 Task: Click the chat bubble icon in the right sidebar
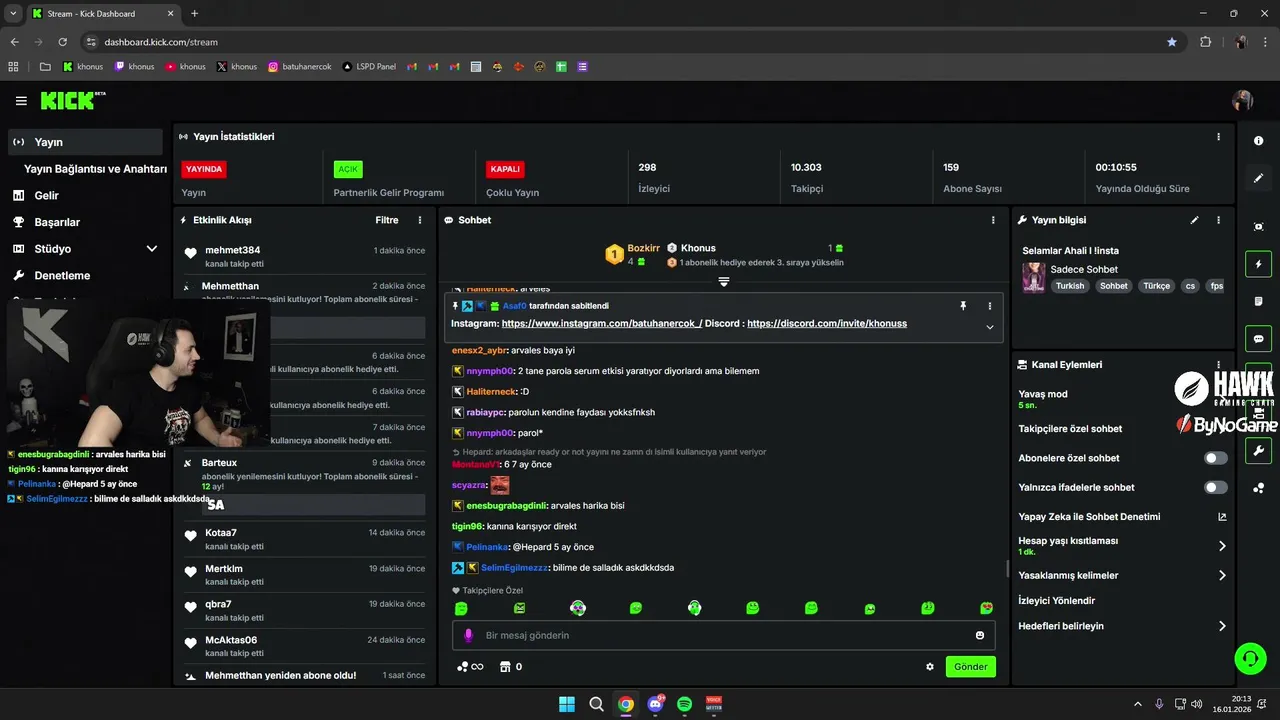point(1258,339)
